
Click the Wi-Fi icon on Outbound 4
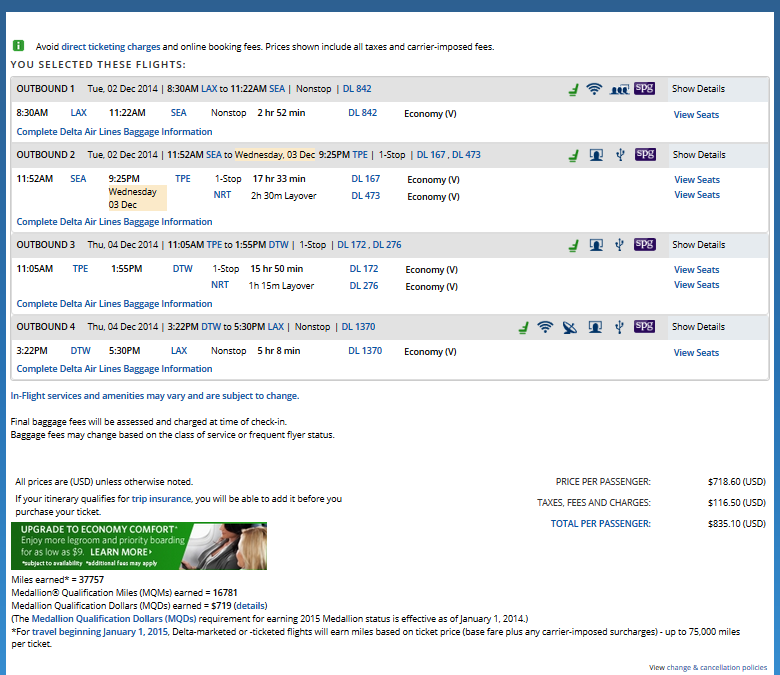[x=545, y=326]
